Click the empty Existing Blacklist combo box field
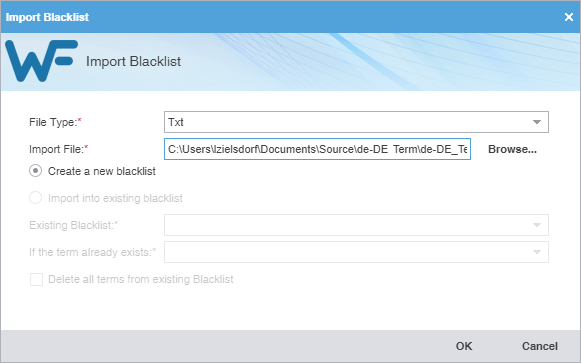 click(x=356, y=225)
